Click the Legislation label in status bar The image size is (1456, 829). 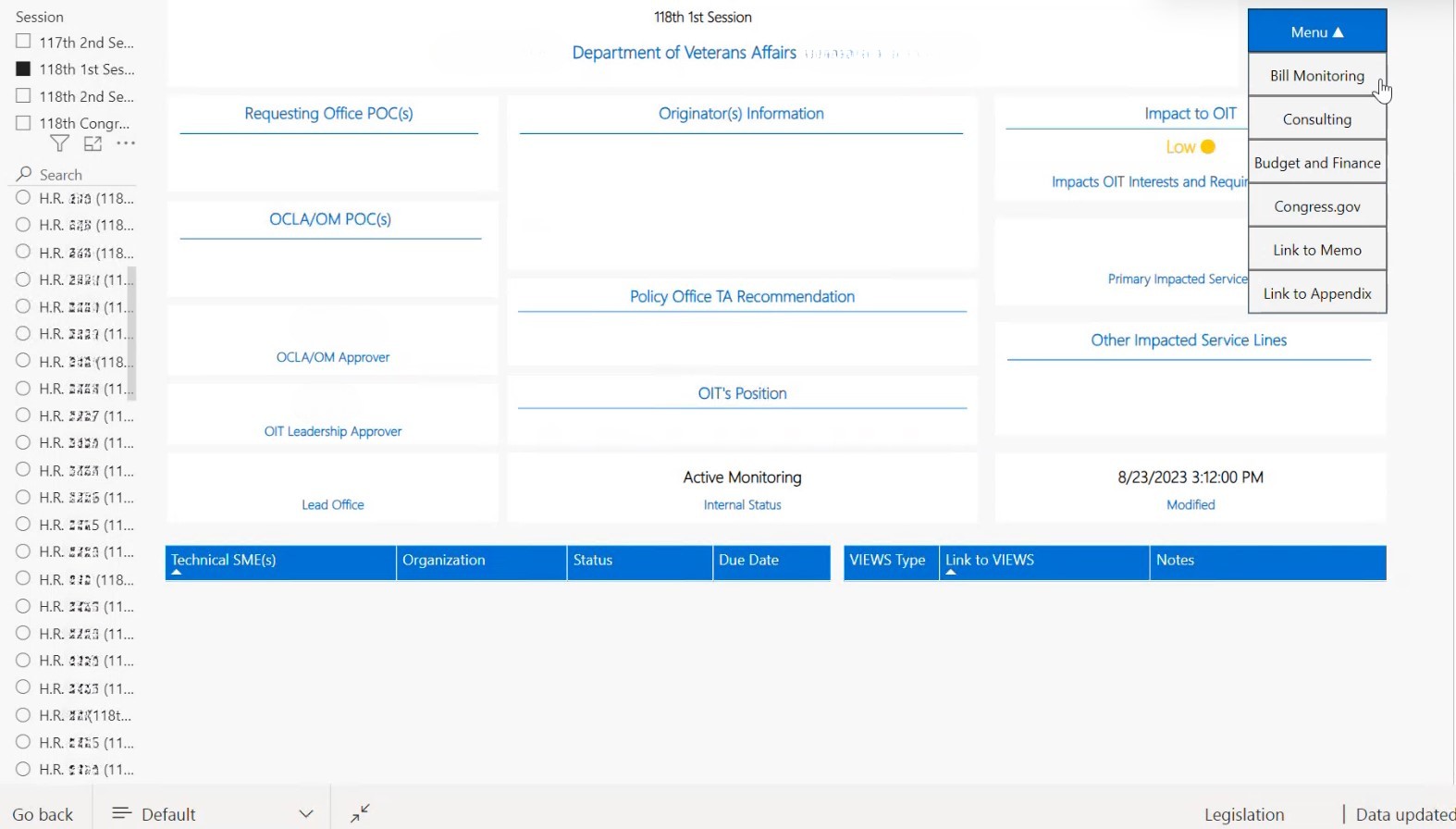1244,814
